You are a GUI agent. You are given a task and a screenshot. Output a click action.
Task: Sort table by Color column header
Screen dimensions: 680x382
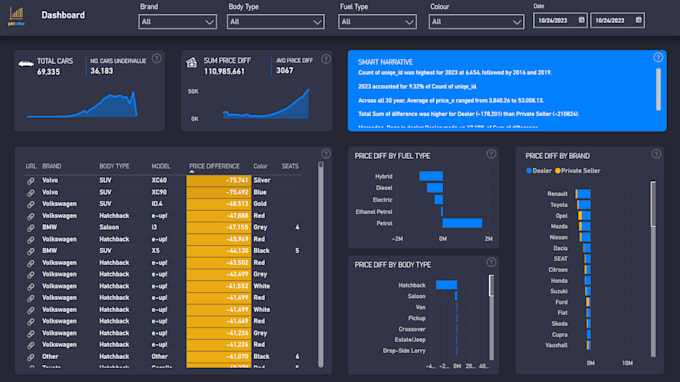point(260,166)
